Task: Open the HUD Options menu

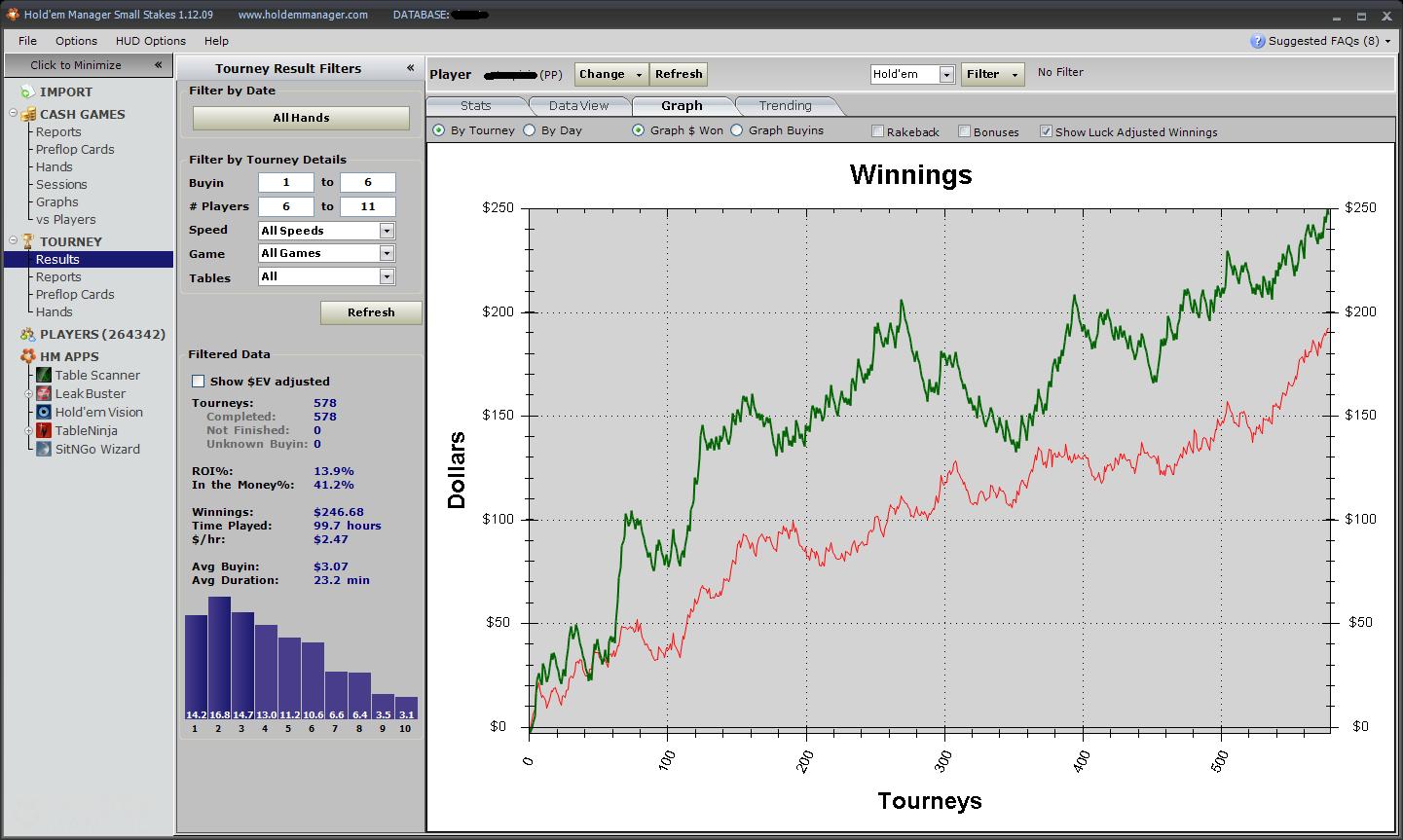Action: coord(151,41)
